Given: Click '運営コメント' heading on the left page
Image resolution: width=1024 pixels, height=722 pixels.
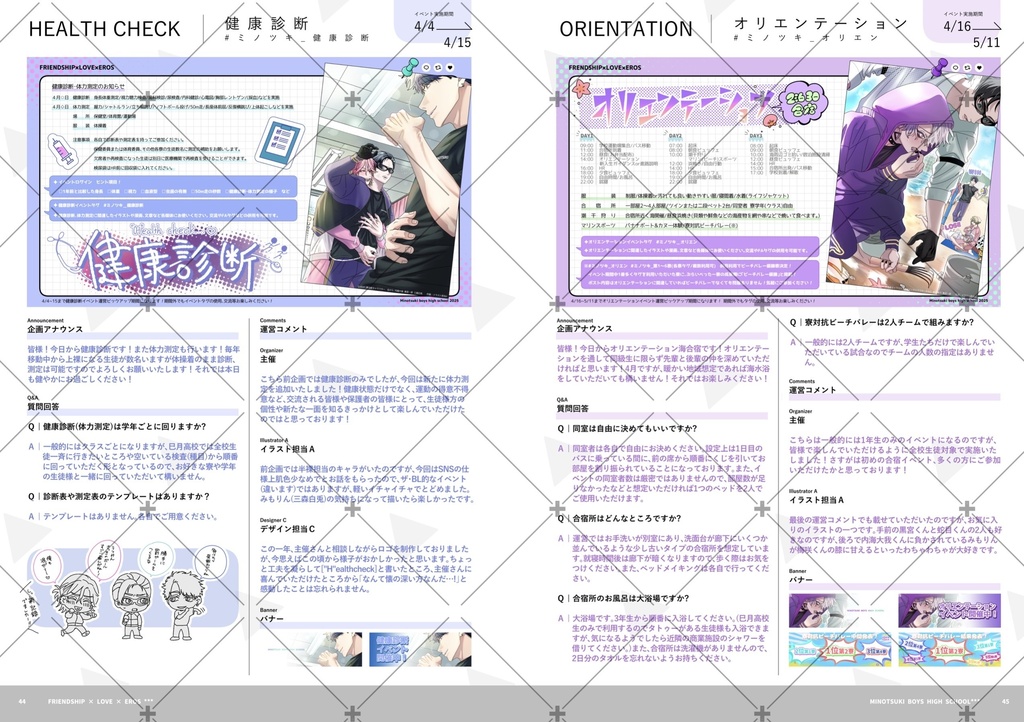Looking at the screenshot, I should coord(283,329).
